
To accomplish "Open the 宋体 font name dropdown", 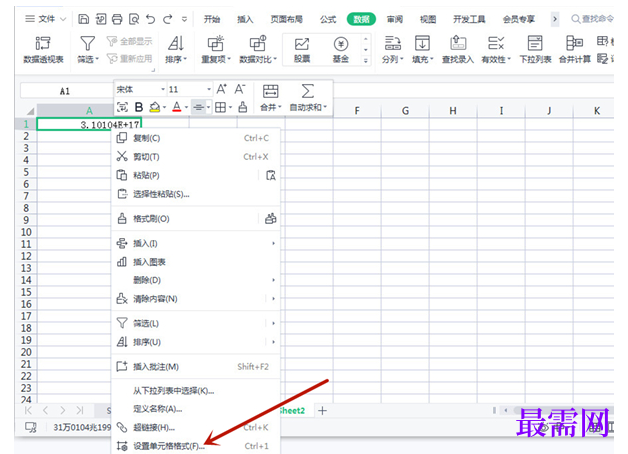I will click(140, 89).
